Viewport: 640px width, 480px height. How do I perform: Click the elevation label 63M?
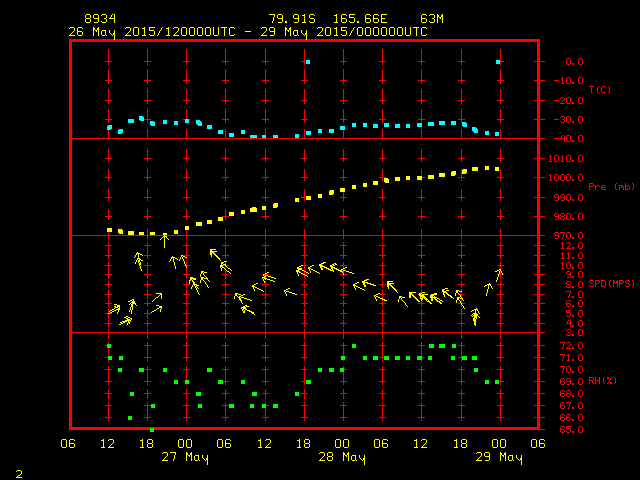pyautogui.click(x=432, y=19)
